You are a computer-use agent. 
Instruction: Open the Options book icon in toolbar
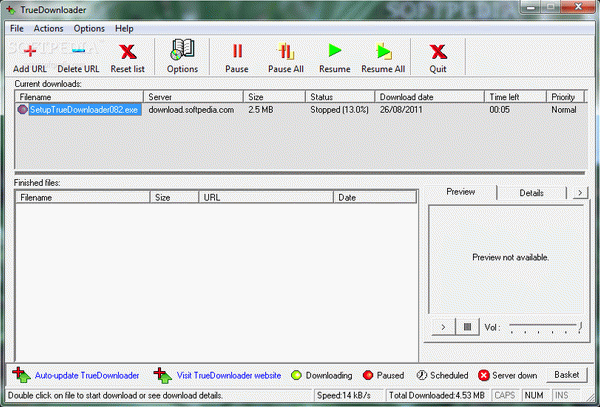(x=183, y=50)
